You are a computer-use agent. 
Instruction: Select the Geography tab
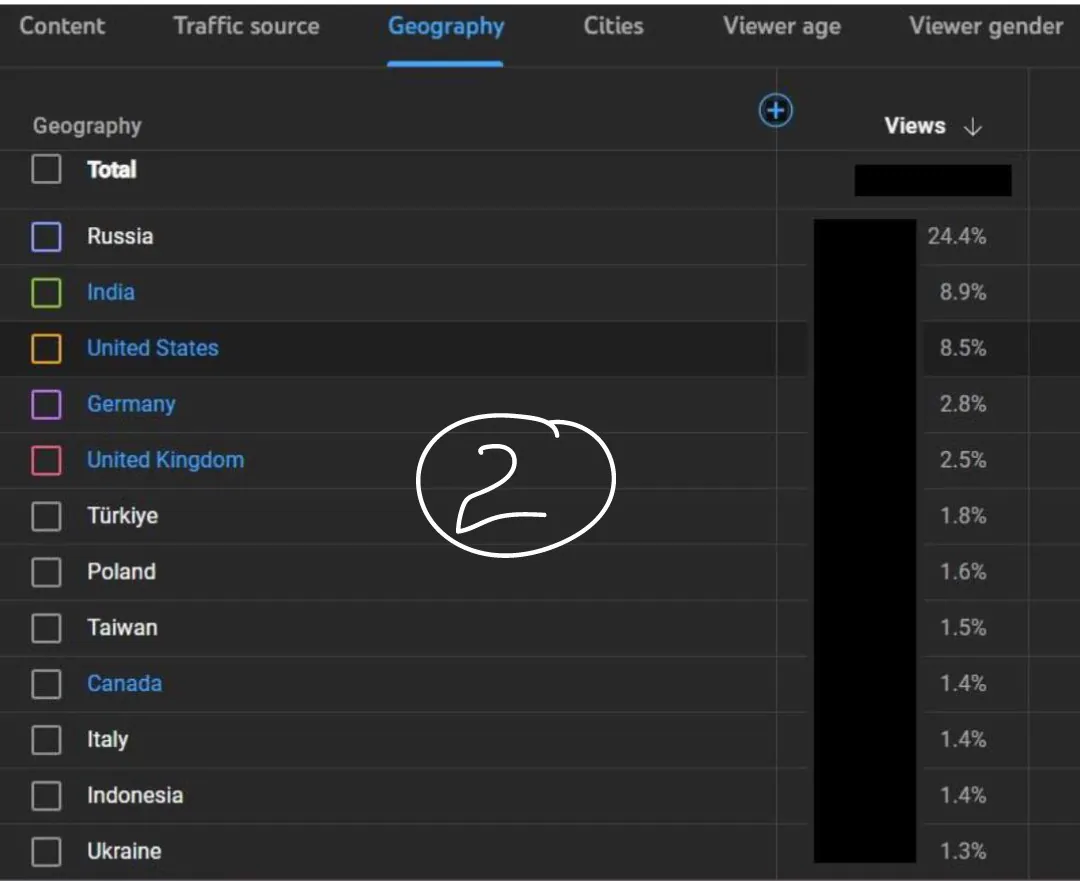446,26
